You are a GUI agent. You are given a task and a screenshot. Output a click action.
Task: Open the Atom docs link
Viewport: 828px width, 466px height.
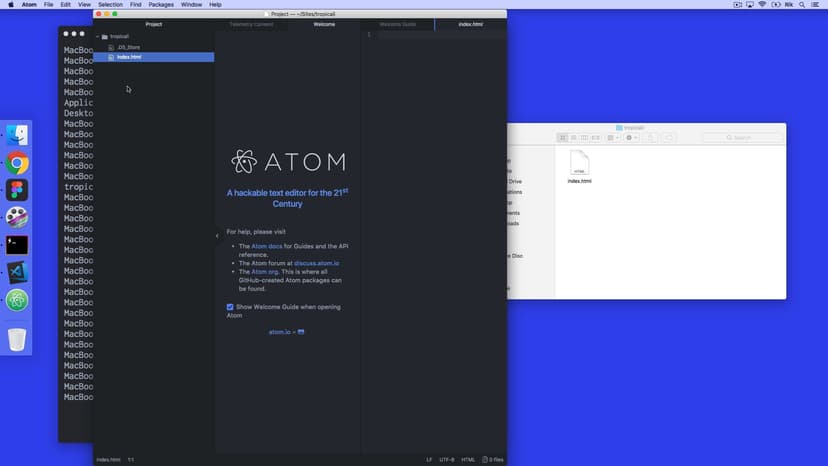[x=267, y=246]
